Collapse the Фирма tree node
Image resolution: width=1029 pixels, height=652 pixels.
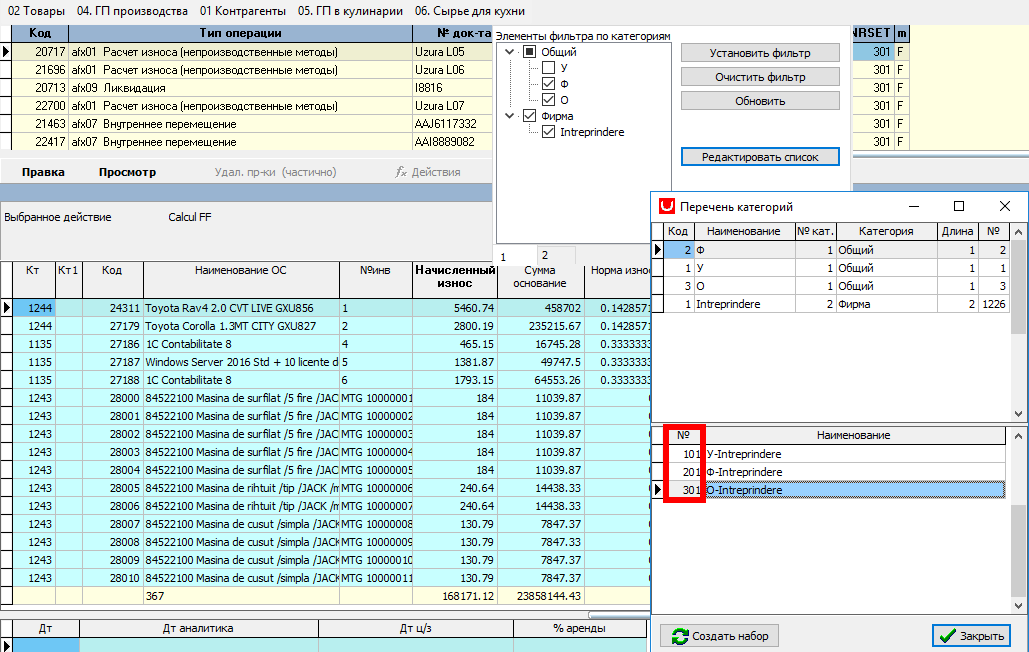coord(510,116)
